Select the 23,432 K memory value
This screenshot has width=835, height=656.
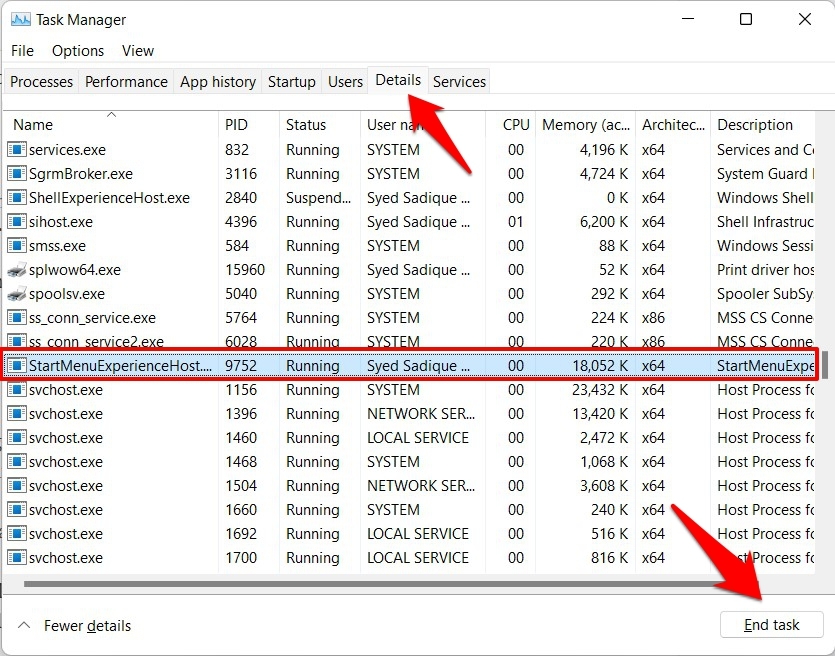pos(600,390)
